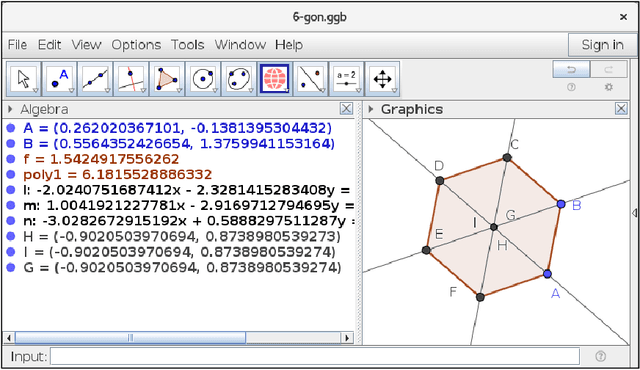The width and height of the screenshot is (640, 370).
Task: Toggle visibility of point H
Action: click(x=11, y=236)
